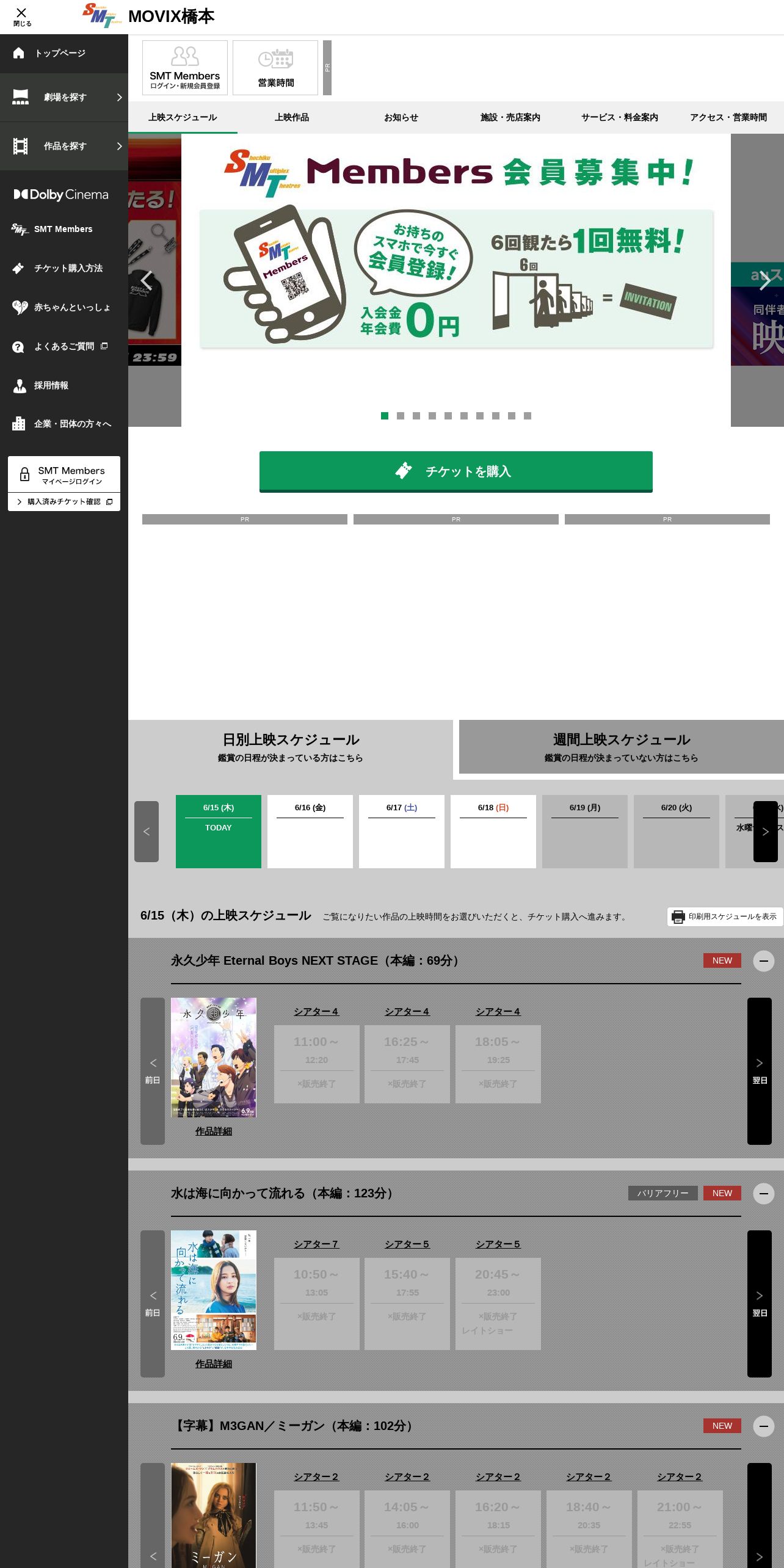Select date 6/15 (木) TODAY

click(219, 832)
